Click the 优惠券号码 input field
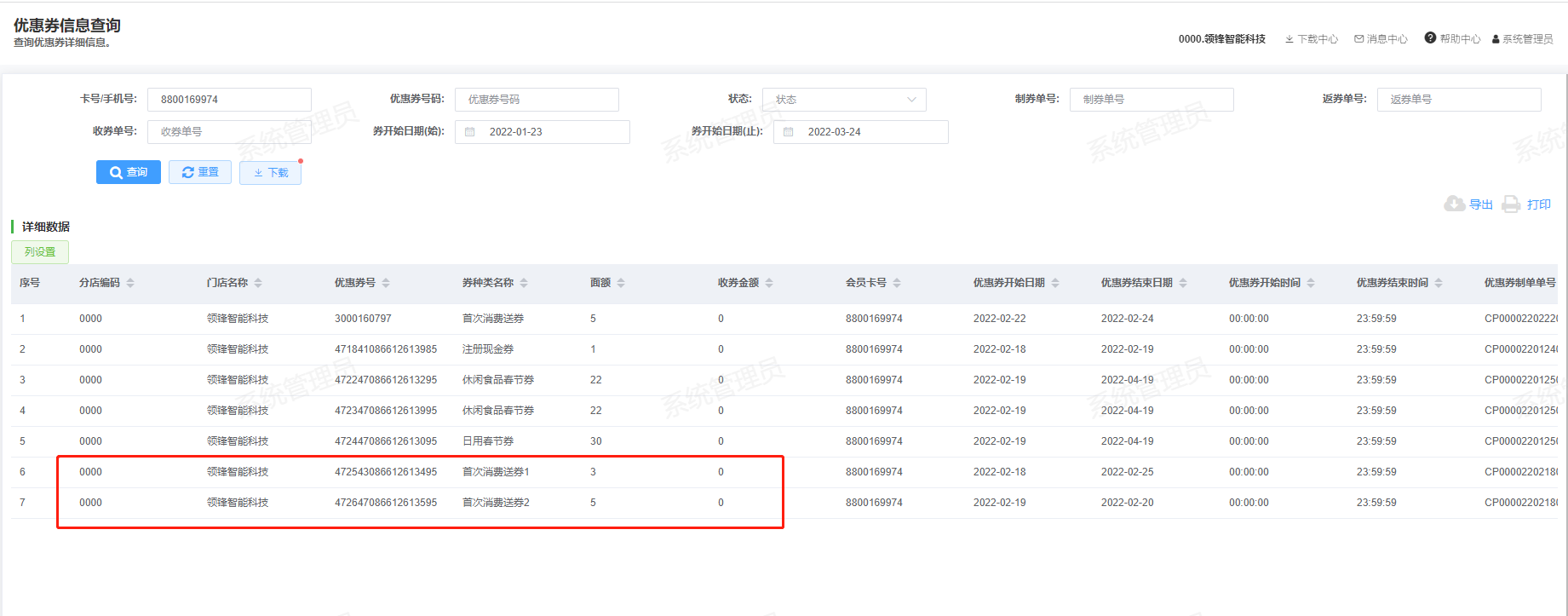The height and width of the screenshot is (616, 1568). (537, 100)
